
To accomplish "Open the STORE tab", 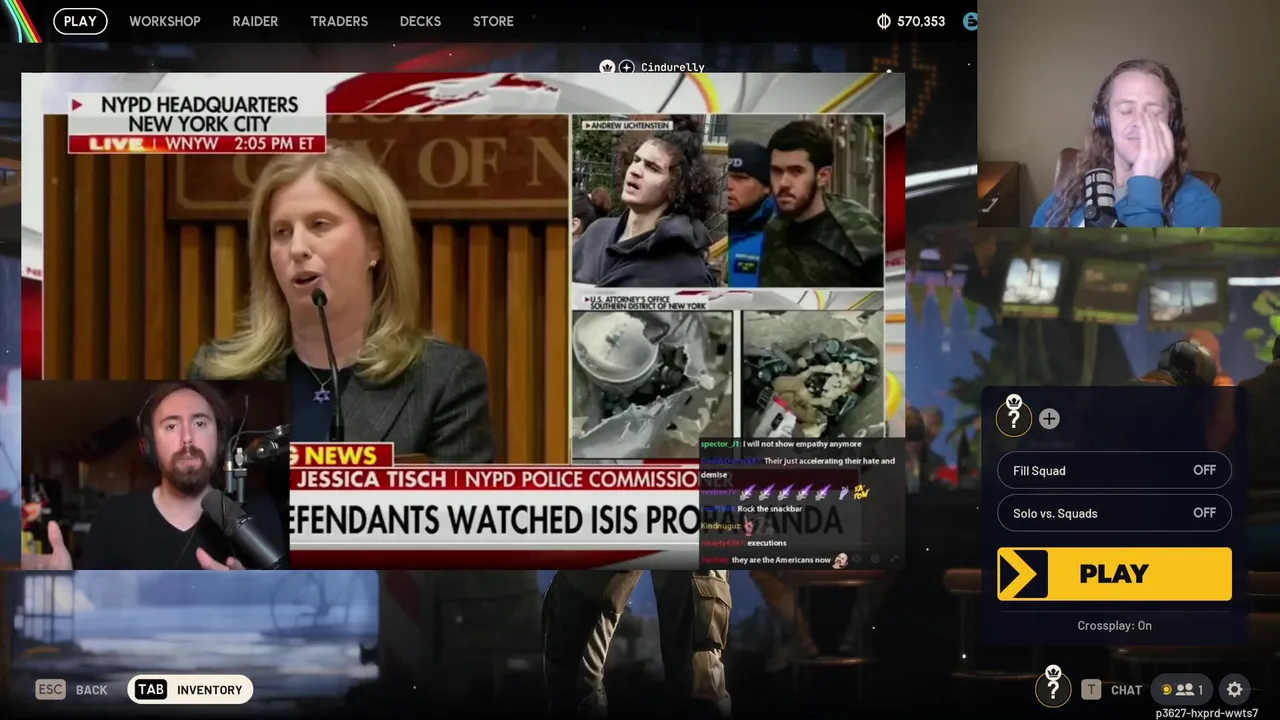I will 493,21.
